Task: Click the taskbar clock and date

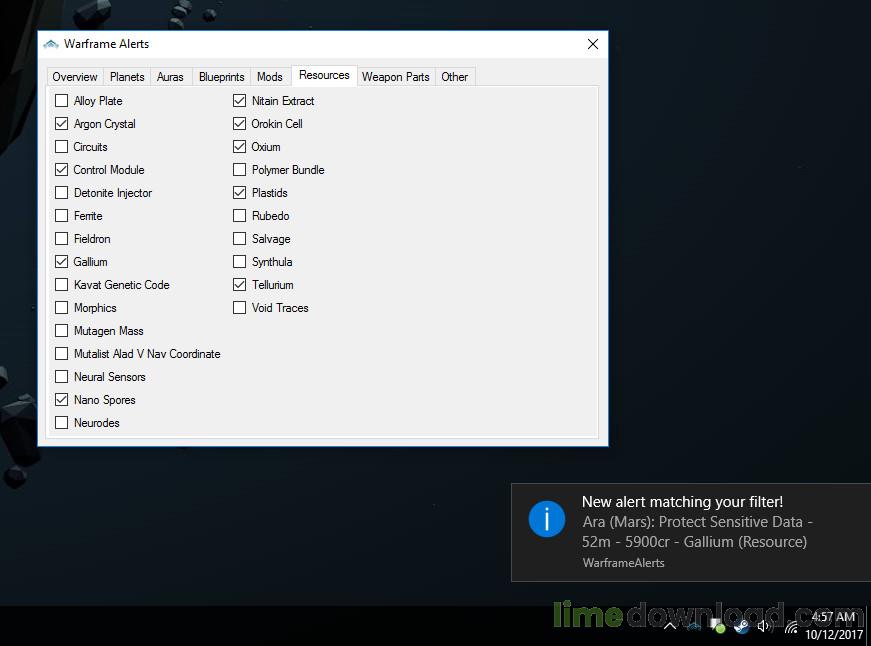Action: click(833, 626)
